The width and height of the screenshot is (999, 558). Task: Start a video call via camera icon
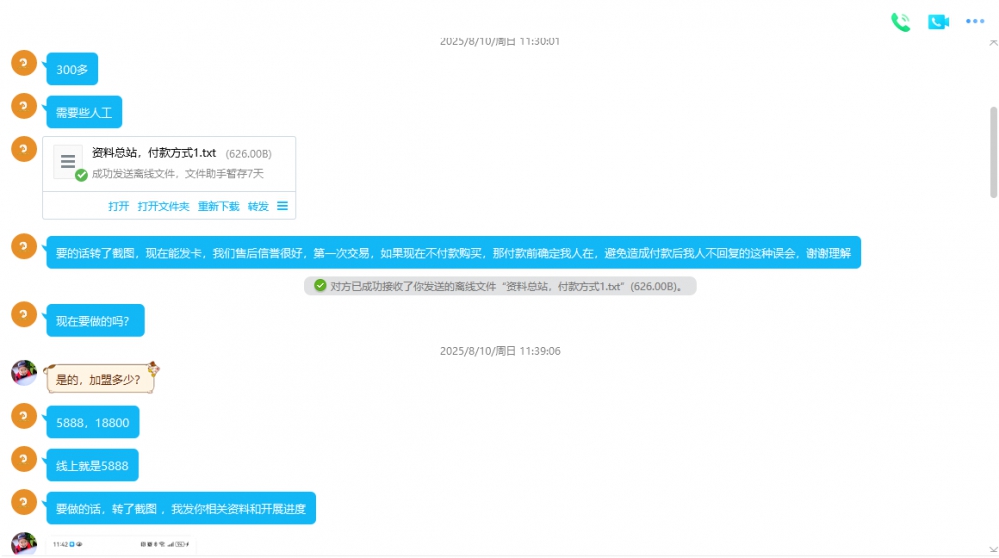(x=937, y=22)
